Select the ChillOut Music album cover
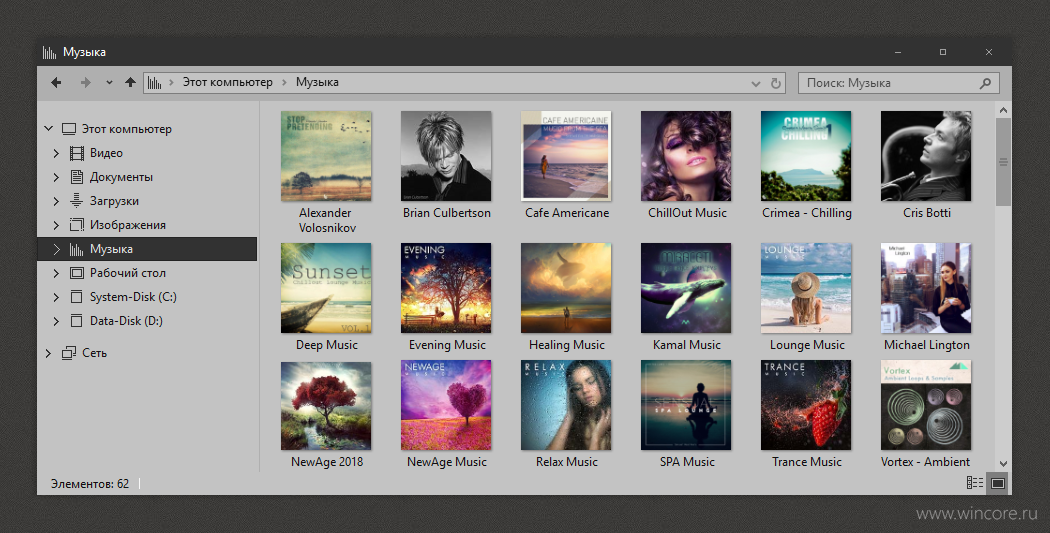 [x=686, y=156]
